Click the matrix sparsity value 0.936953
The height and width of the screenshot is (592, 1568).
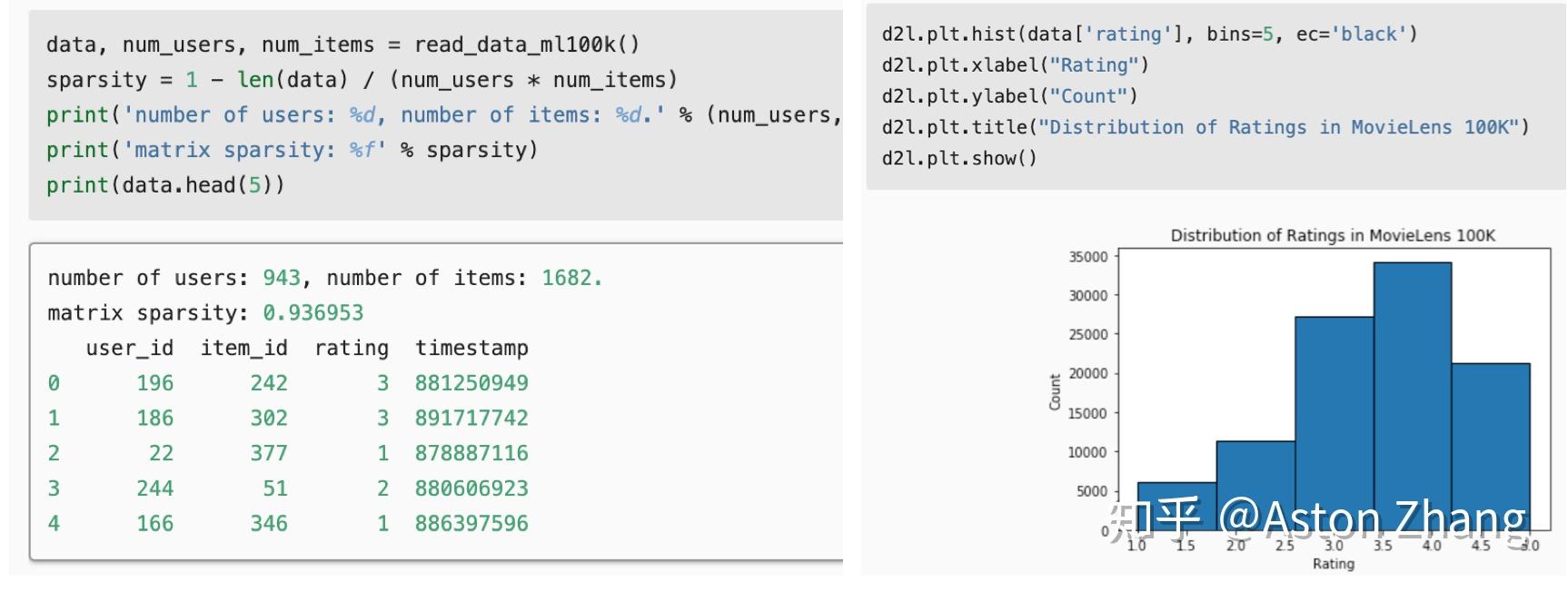pos(313,313)
